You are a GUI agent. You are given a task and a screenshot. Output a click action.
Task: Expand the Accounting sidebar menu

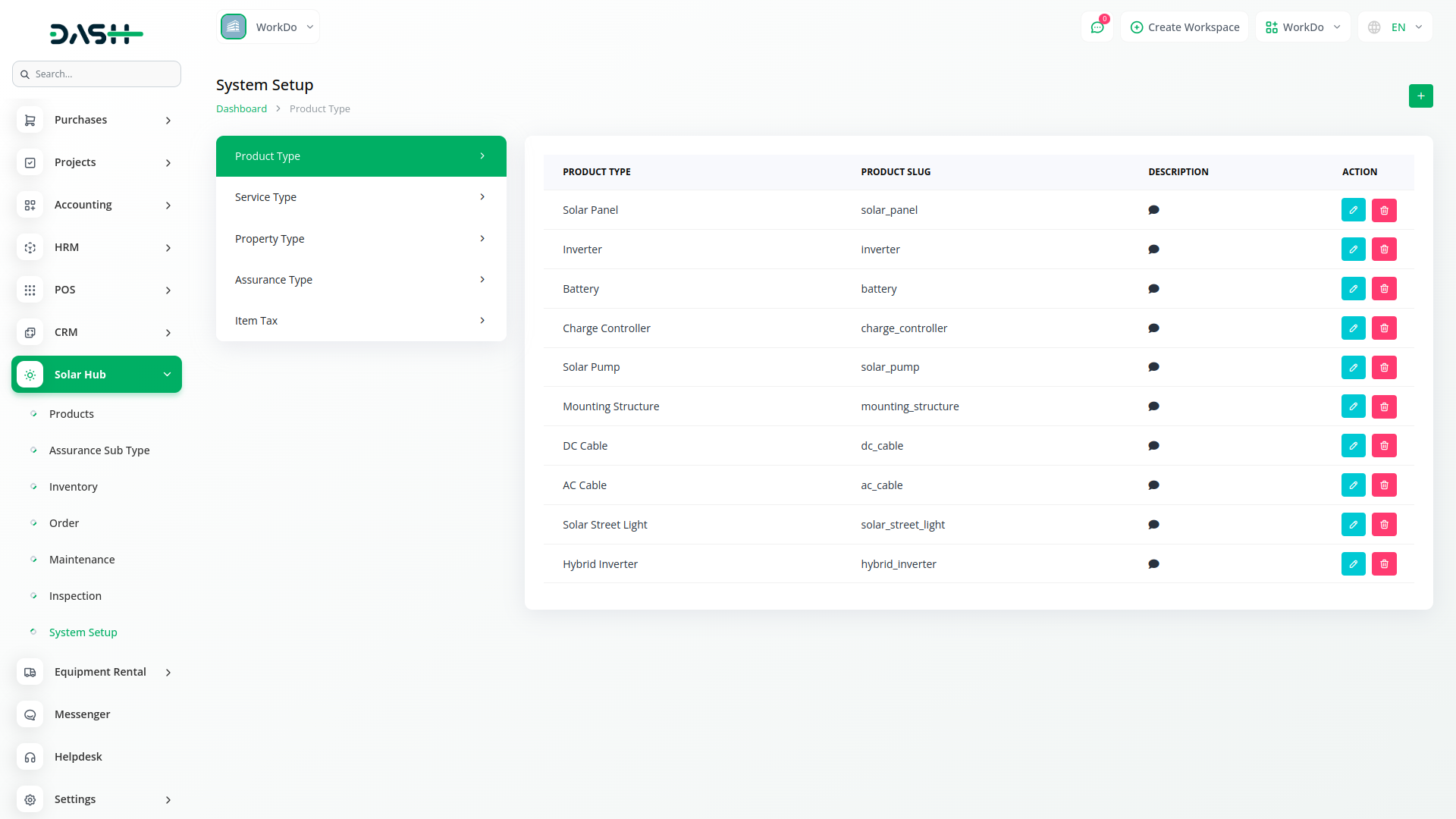(x=96, y=205)
